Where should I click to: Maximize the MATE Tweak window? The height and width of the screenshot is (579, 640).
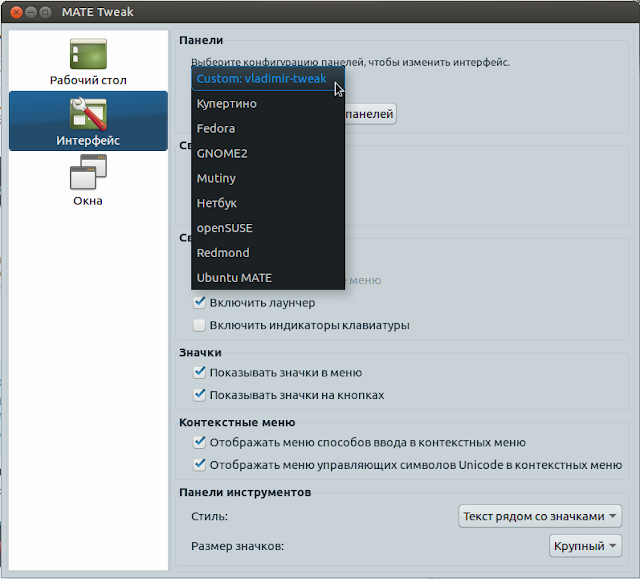click(45, 12)
